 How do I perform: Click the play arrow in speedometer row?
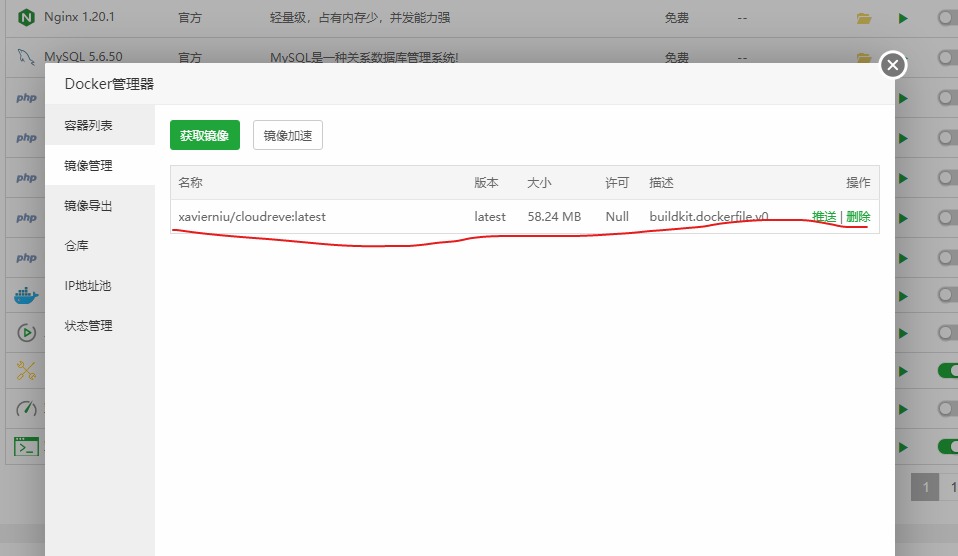903,409
